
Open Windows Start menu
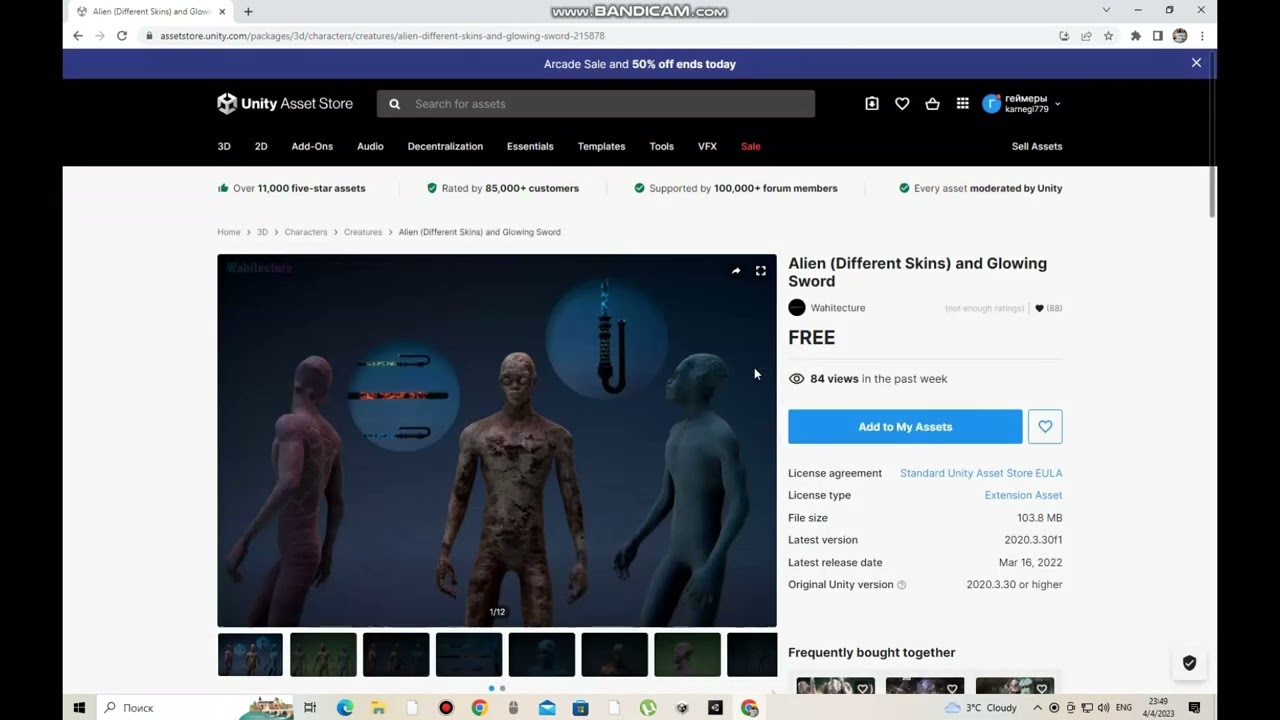79,708
